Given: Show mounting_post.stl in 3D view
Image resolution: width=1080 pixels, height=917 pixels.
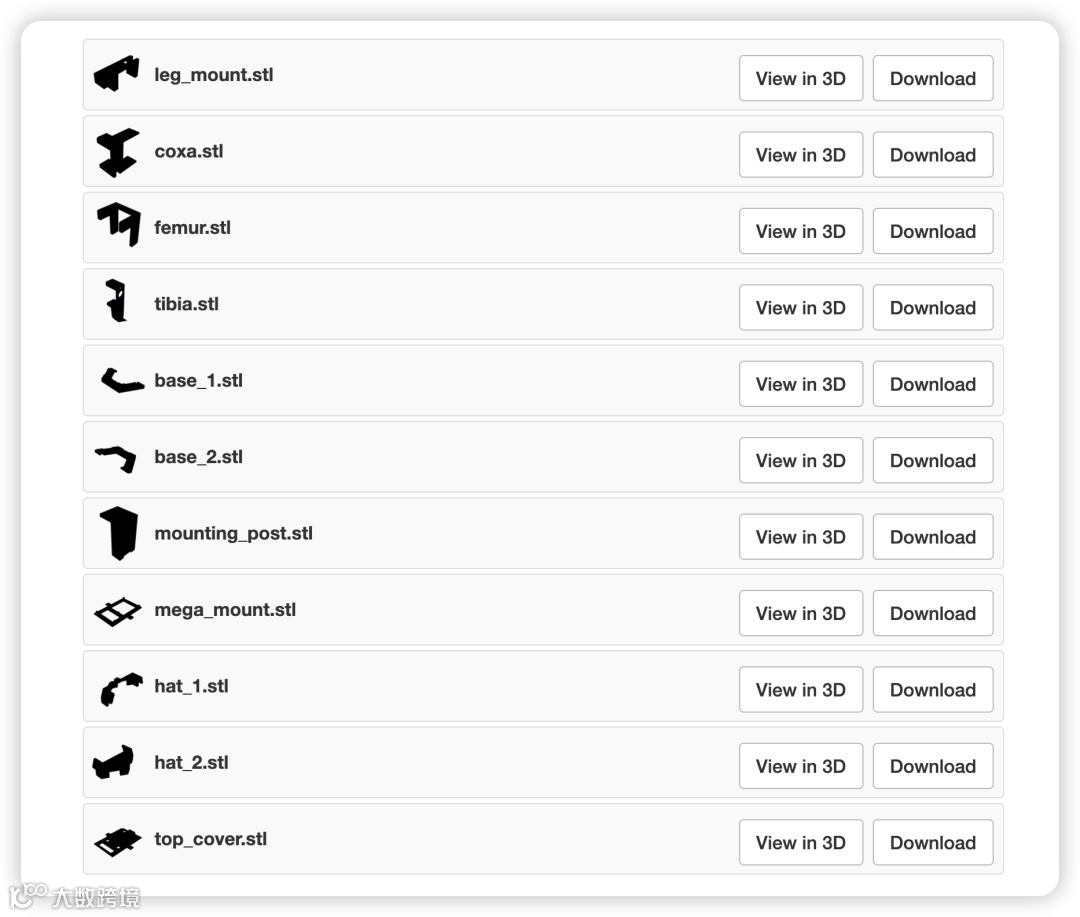Looking at the screenshot, I should click(x=800, y=537).
